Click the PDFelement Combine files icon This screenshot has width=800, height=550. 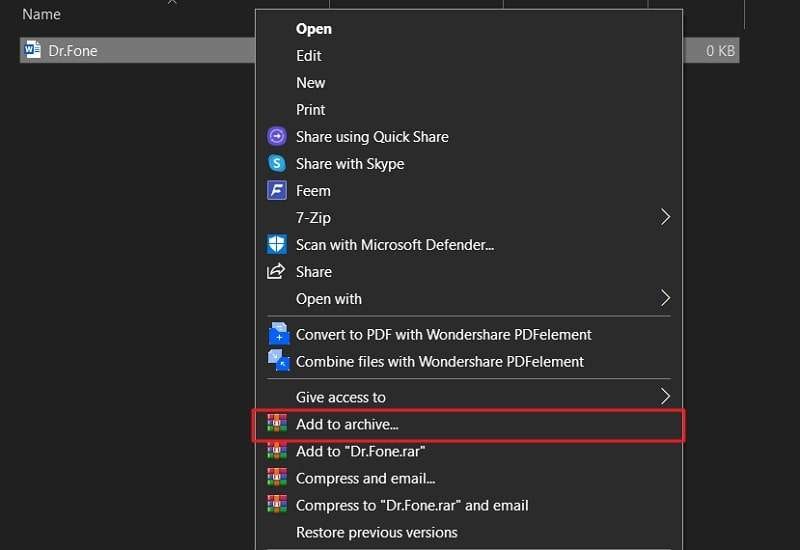pyautogui.click(x=277, y=361)
